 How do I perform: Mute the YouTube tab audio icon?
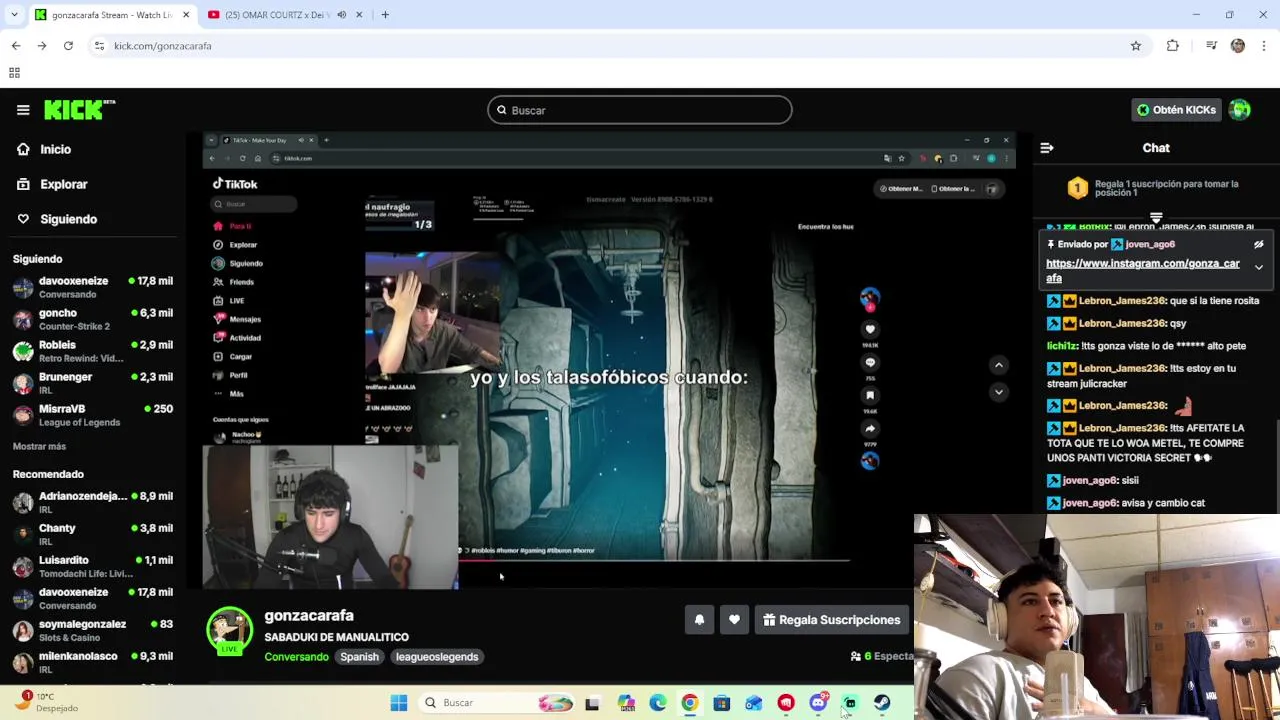pos(341,15)
